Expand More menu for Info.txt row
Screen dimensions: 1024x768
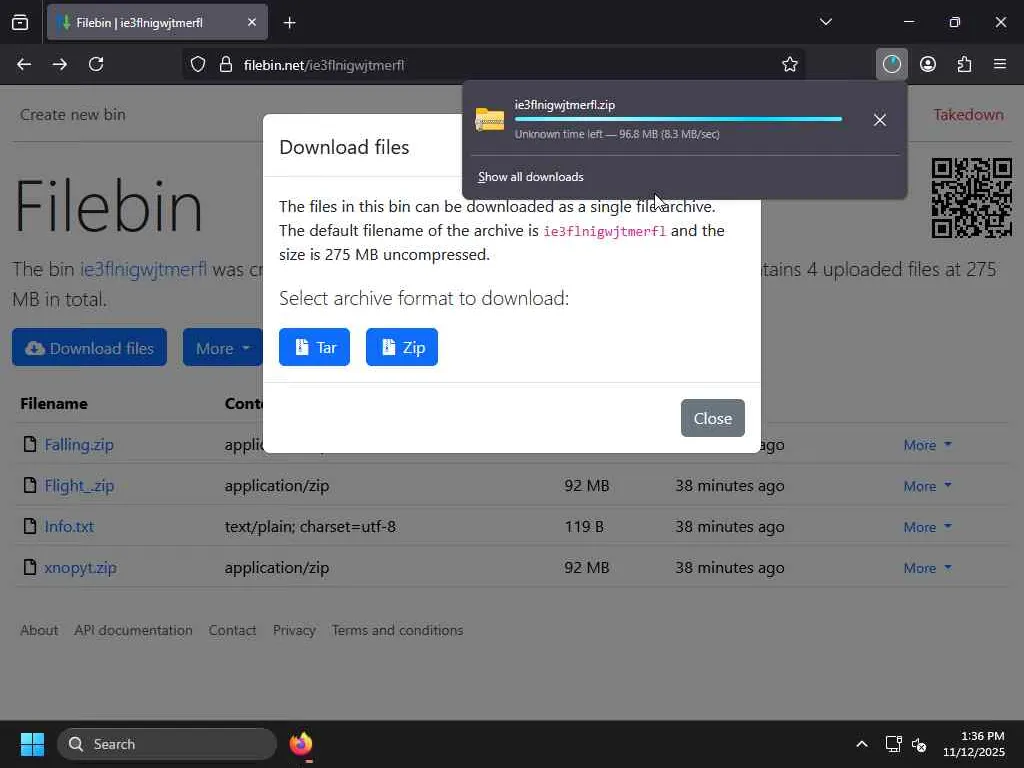(x=927, y=527)
